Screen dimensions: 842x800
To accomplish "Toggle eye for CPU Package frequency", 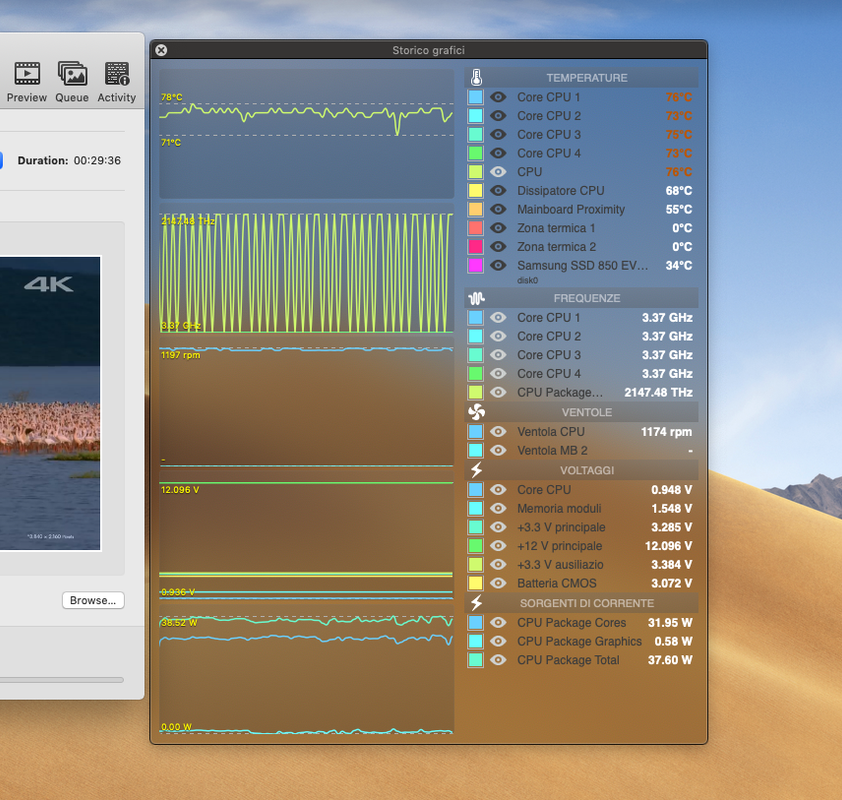I will pos(498,392).
